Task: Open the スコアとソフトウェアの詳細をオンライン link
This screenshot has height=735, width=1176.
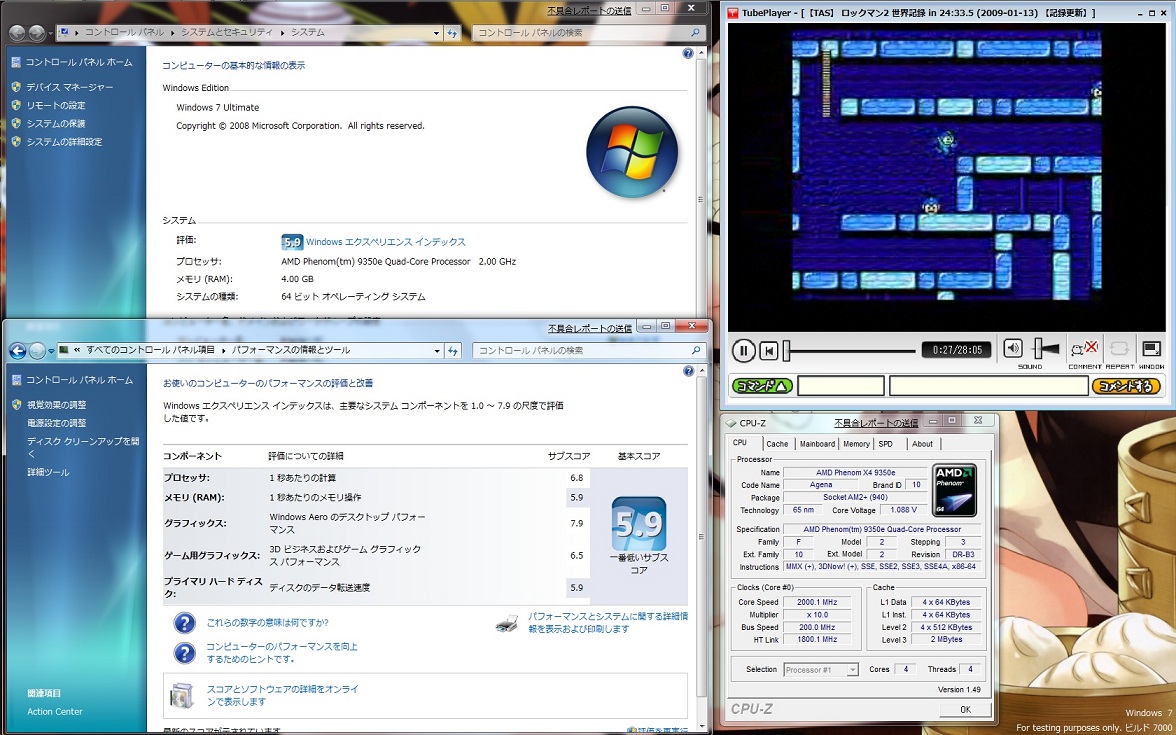Action: tap(283, 695)
